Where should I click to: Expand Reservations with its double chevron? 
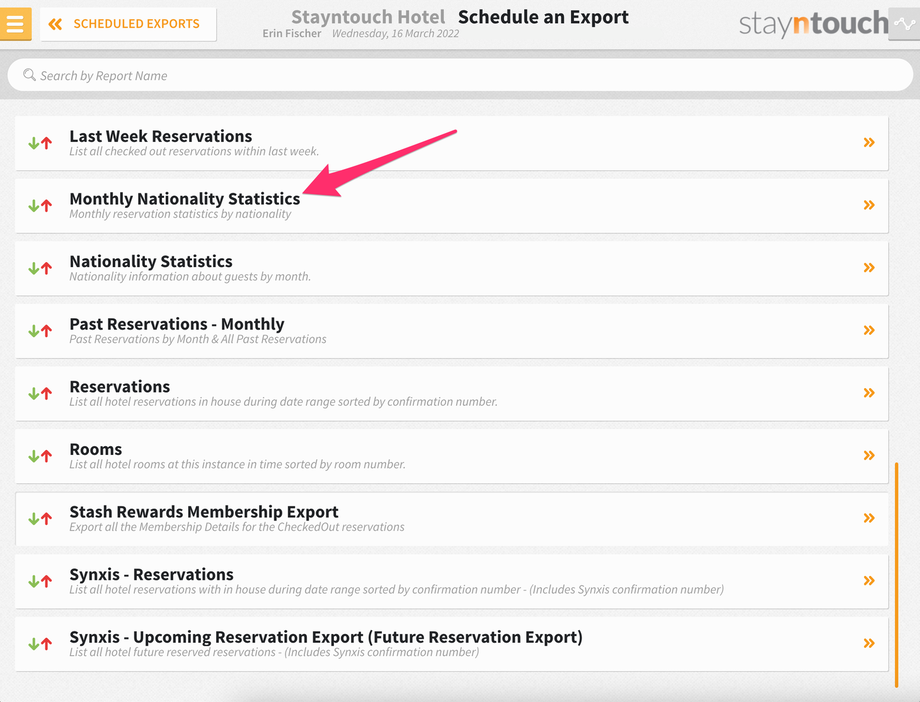(869, 393)
